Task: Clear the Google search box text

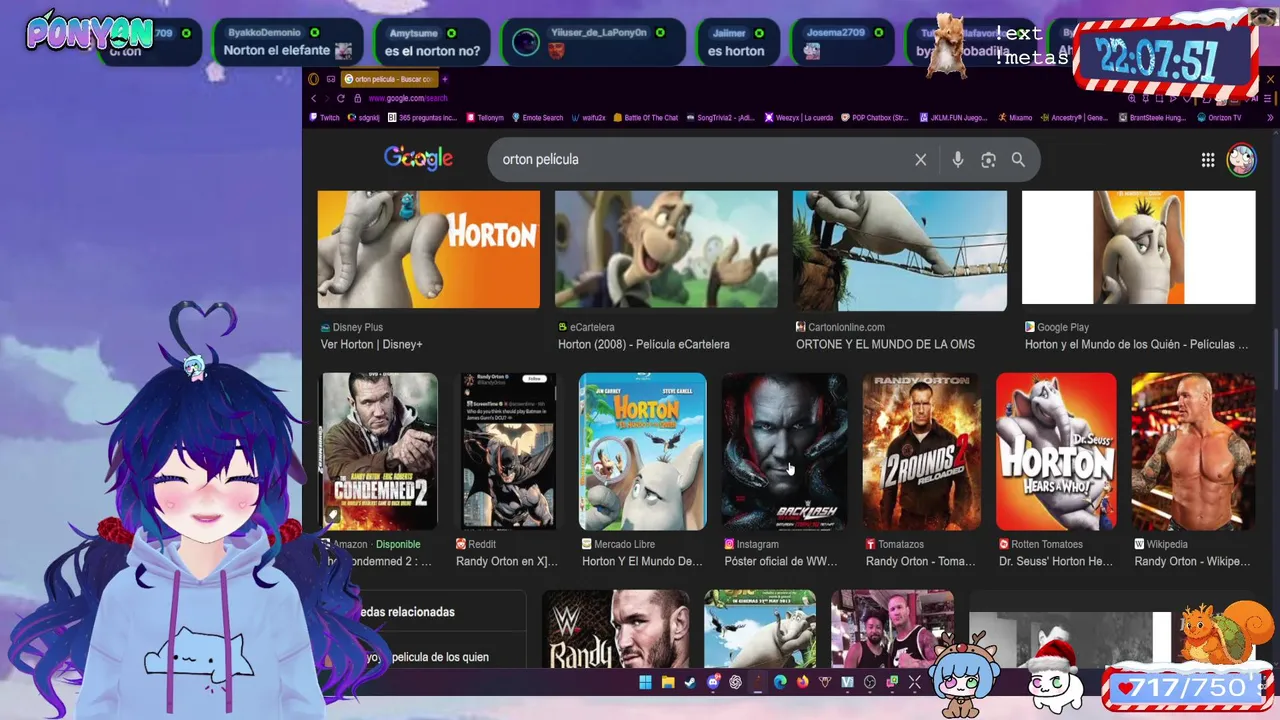Action: coord(920,160)
